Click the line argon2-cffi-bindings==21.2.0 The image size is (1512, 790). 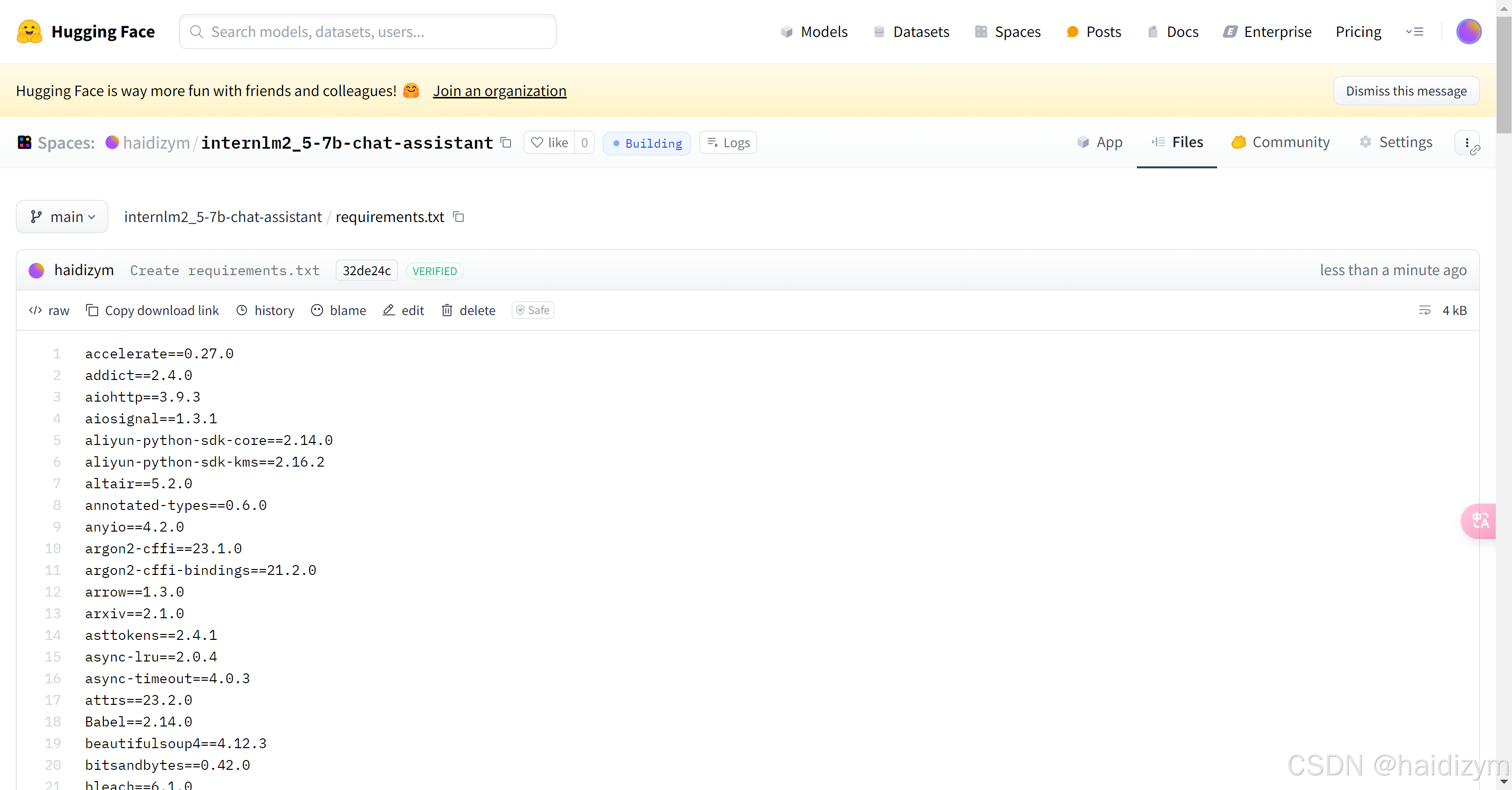click(201, 570)
